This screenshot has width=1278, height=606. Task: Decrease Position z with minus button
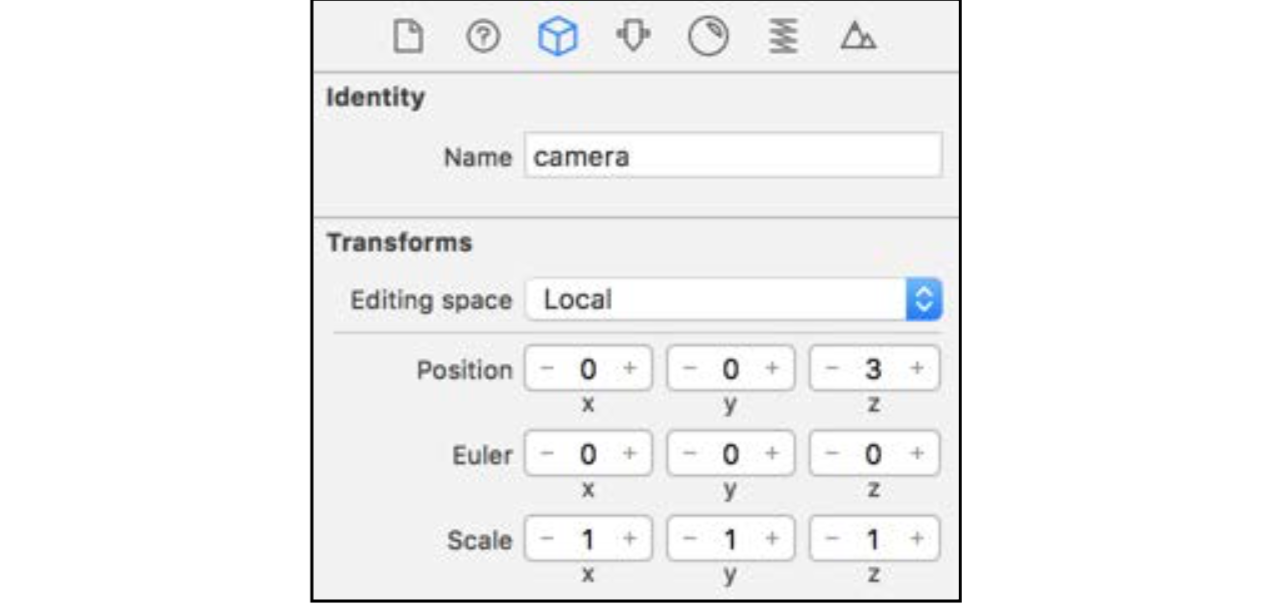(831, 369)
